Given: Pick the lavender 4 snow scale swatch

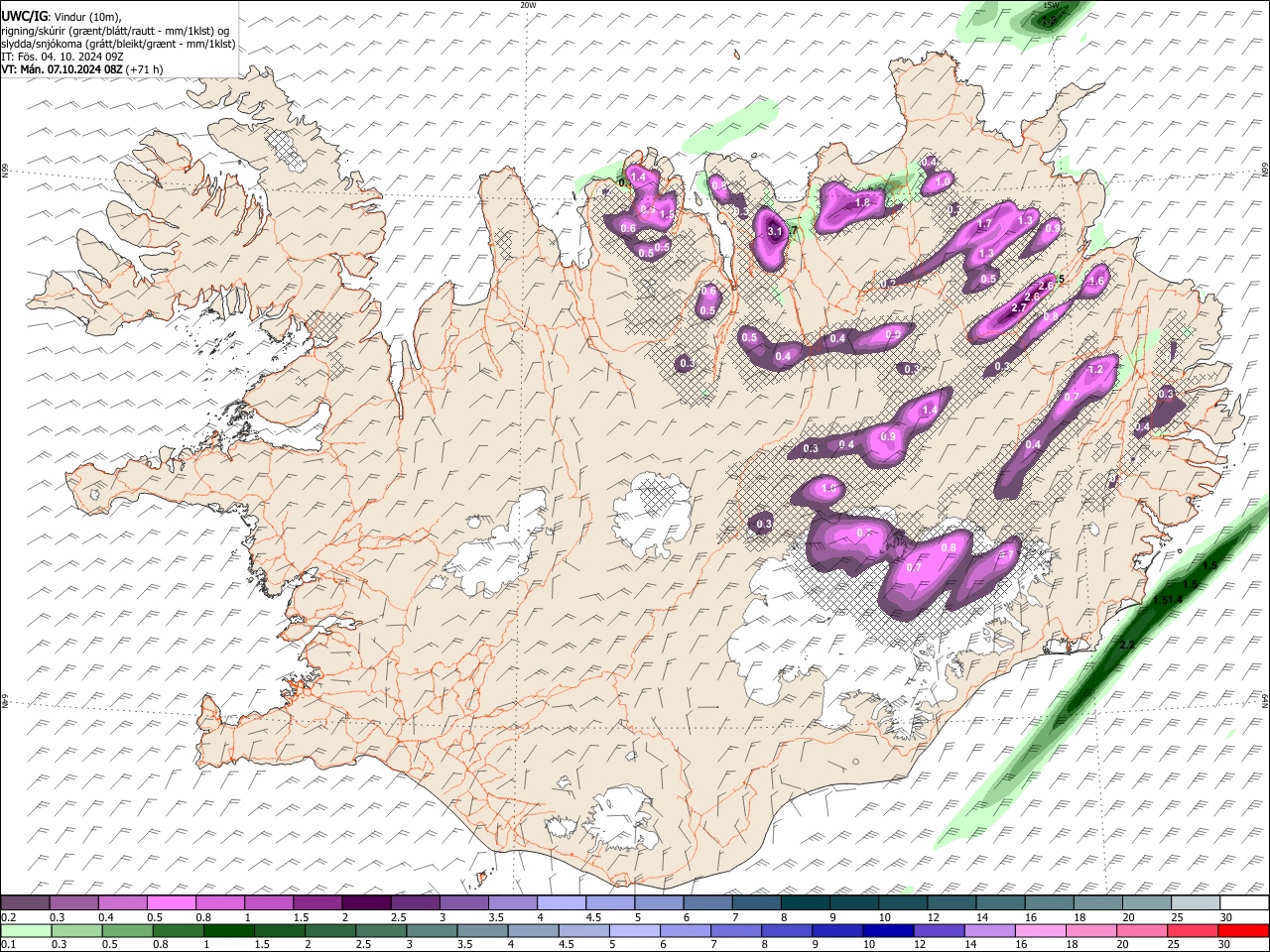Looking at the screenshot, I should pyautogui.click(x=561, y=903).
